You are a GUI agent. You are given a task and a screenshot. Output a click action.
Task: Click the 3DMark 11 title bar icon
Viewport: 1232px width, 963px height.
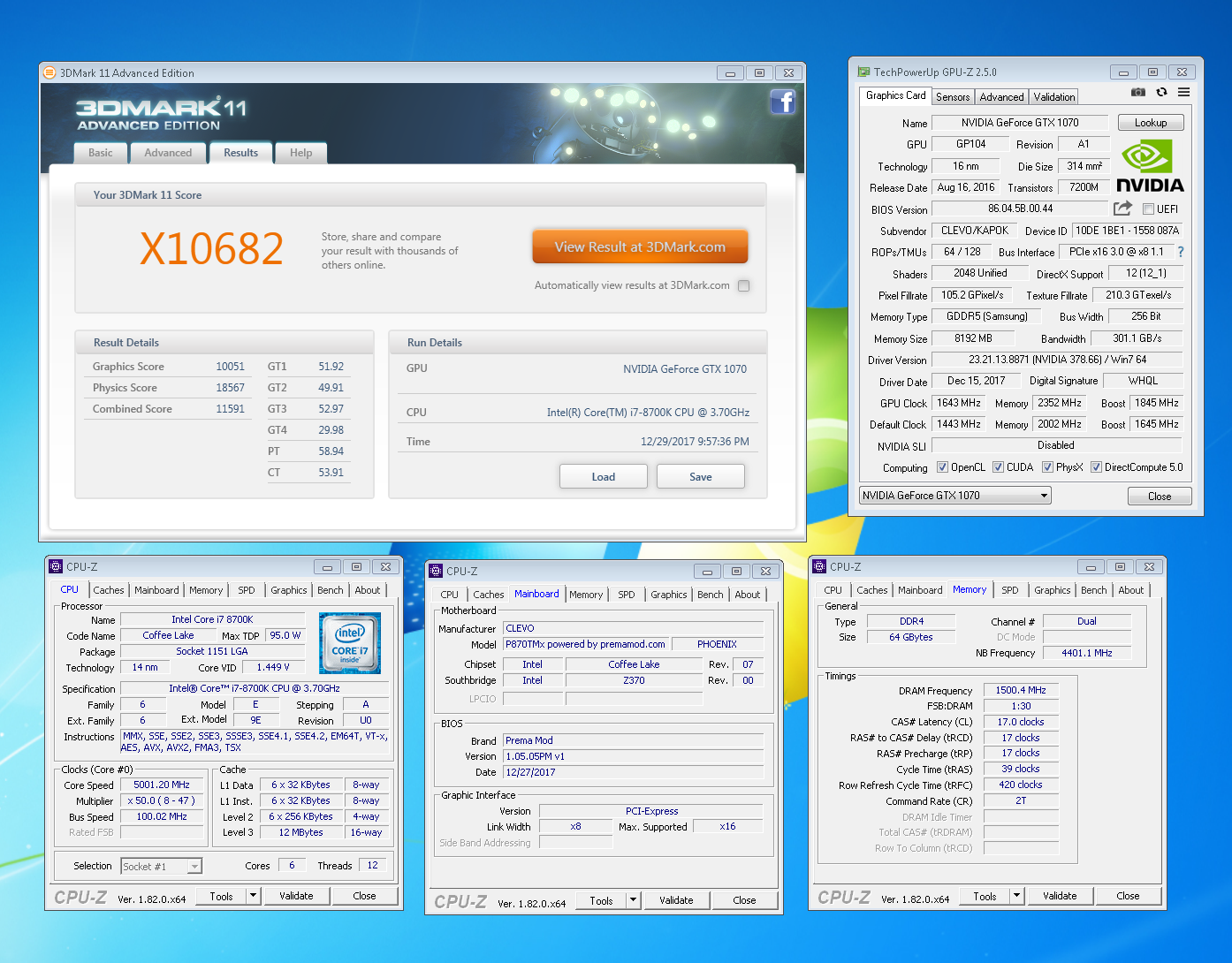click(51, 72)
